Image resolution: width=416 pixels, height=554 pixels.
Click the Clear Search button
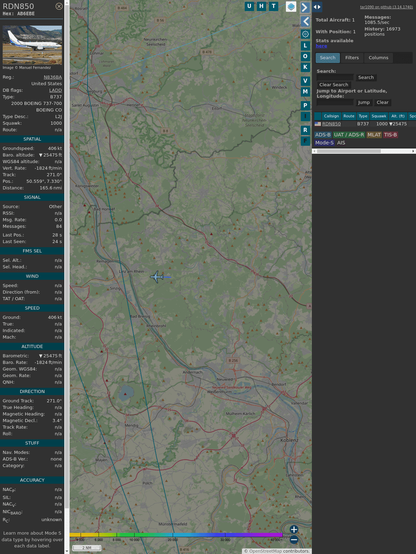click(334, 84)
